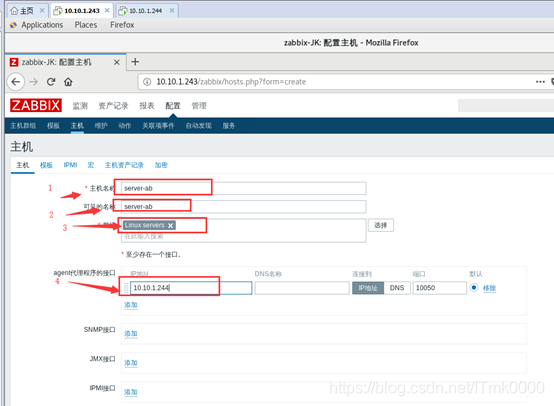Go to 关联项事件 submenu
This screenshot has width=554, height=406.
coord(158,126)
